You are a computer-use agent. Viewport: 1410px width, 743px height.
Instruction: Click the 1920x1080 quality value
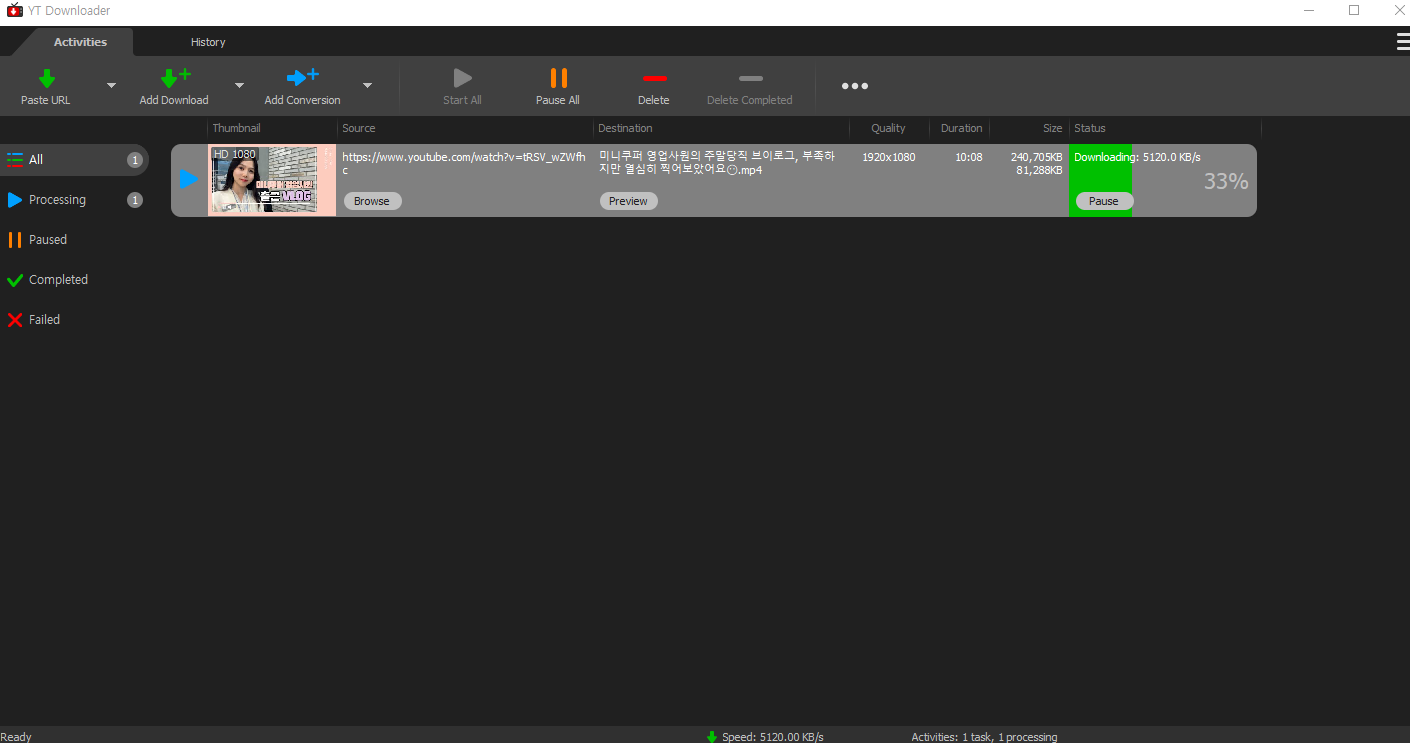click(x=889, y=157)
